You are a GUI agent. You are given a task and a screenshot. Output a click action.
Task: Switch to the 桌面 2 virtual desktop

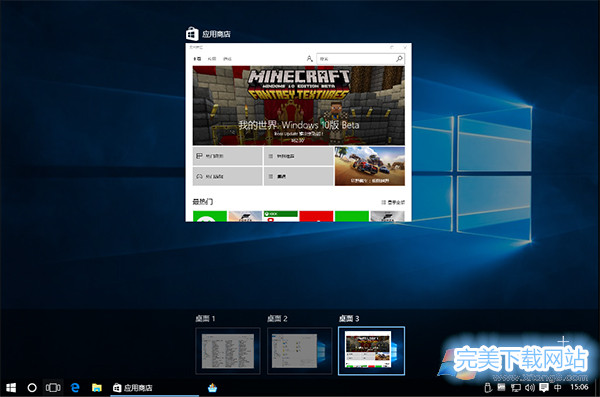[x=300, y=351]
